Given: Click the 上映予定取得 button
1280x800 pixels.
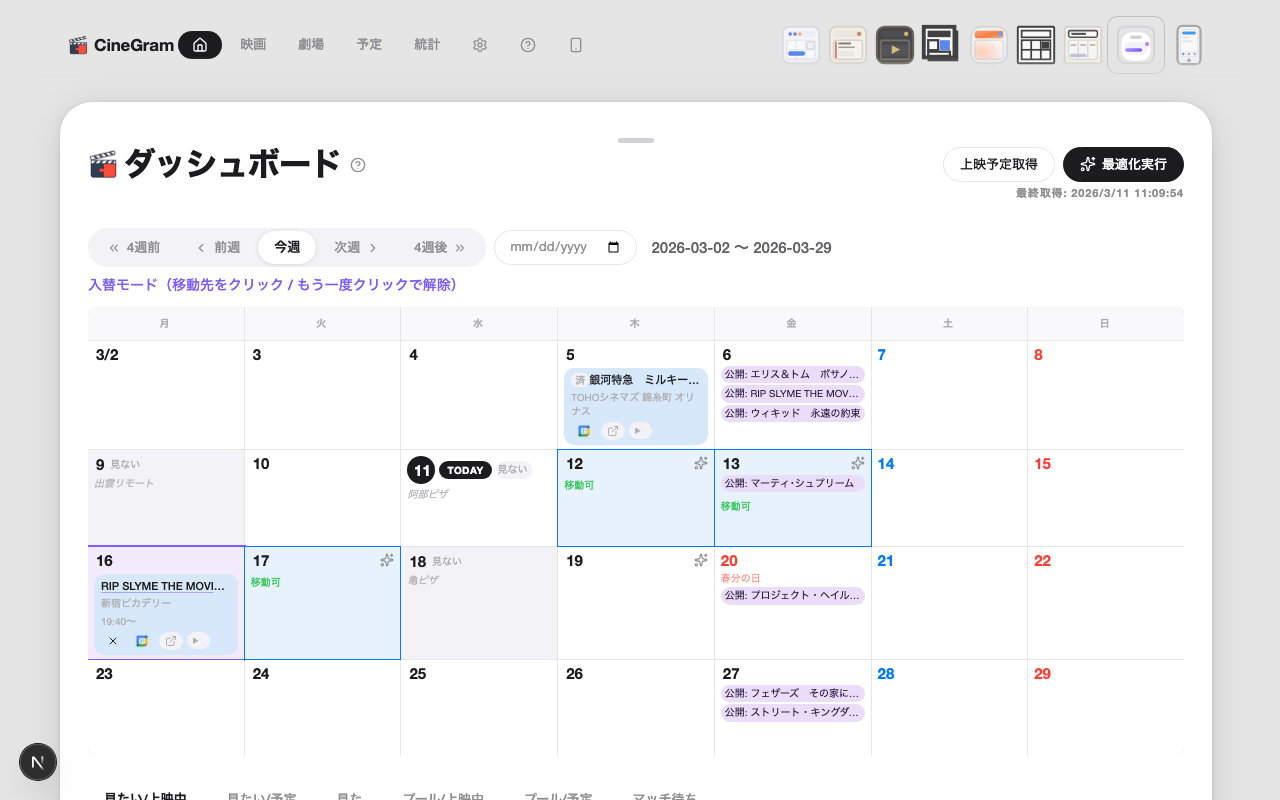Looking at the screenshot, I should coord(998,164).
